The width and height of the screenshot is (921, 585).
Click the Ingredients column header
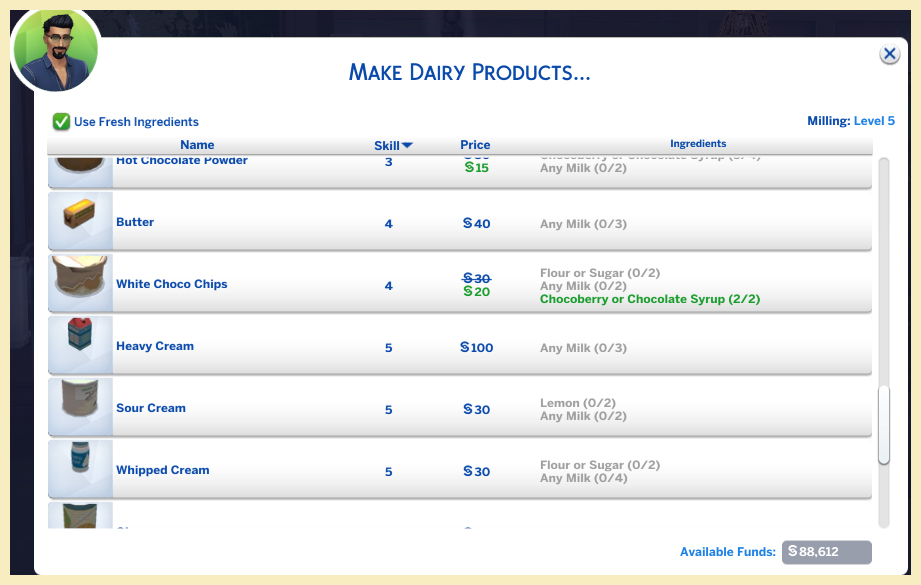coord(698,144)
